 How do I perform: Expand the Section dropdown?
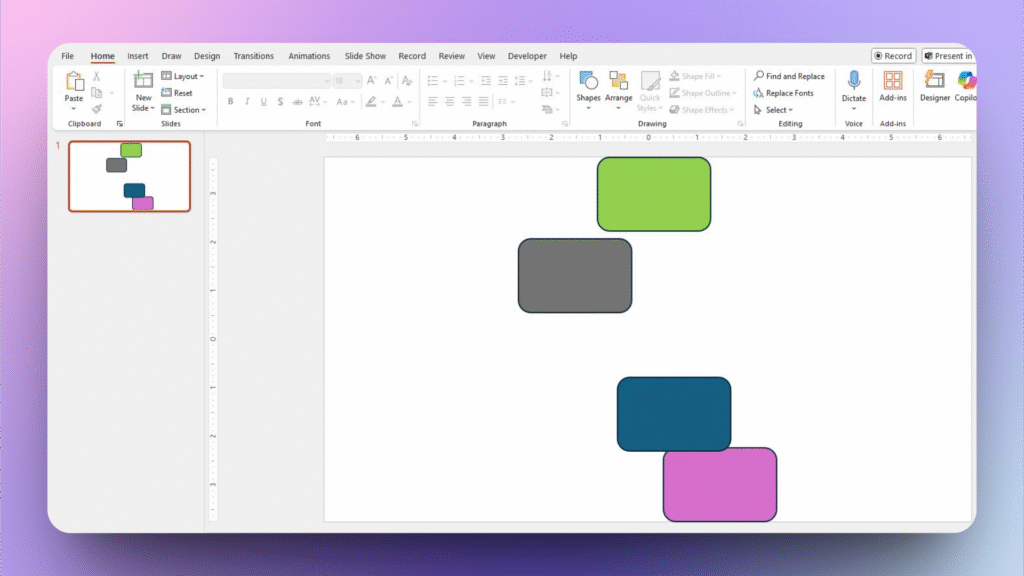[184, 110]
